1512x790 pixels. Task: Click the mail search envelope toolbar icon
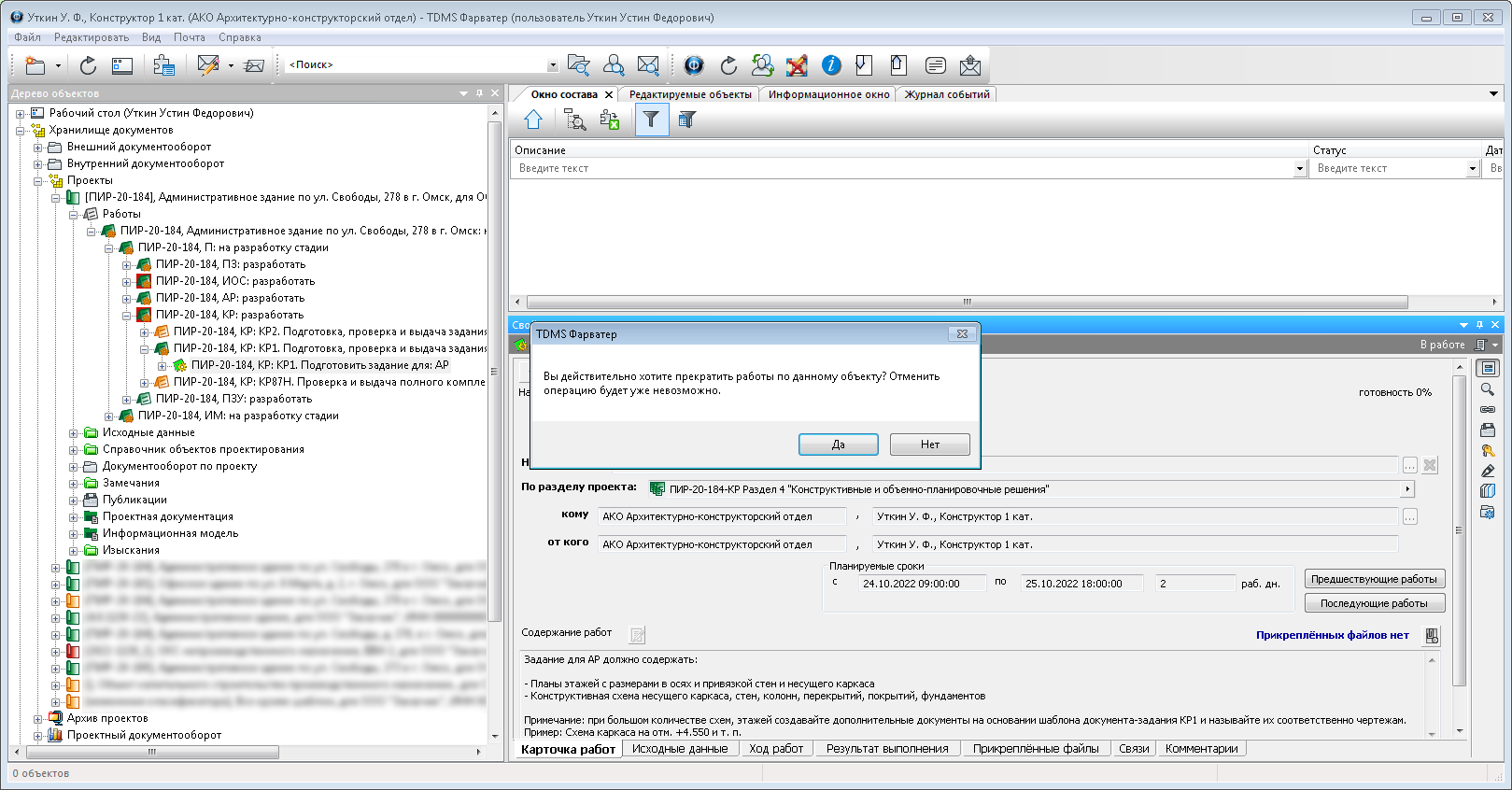point(648,65)
